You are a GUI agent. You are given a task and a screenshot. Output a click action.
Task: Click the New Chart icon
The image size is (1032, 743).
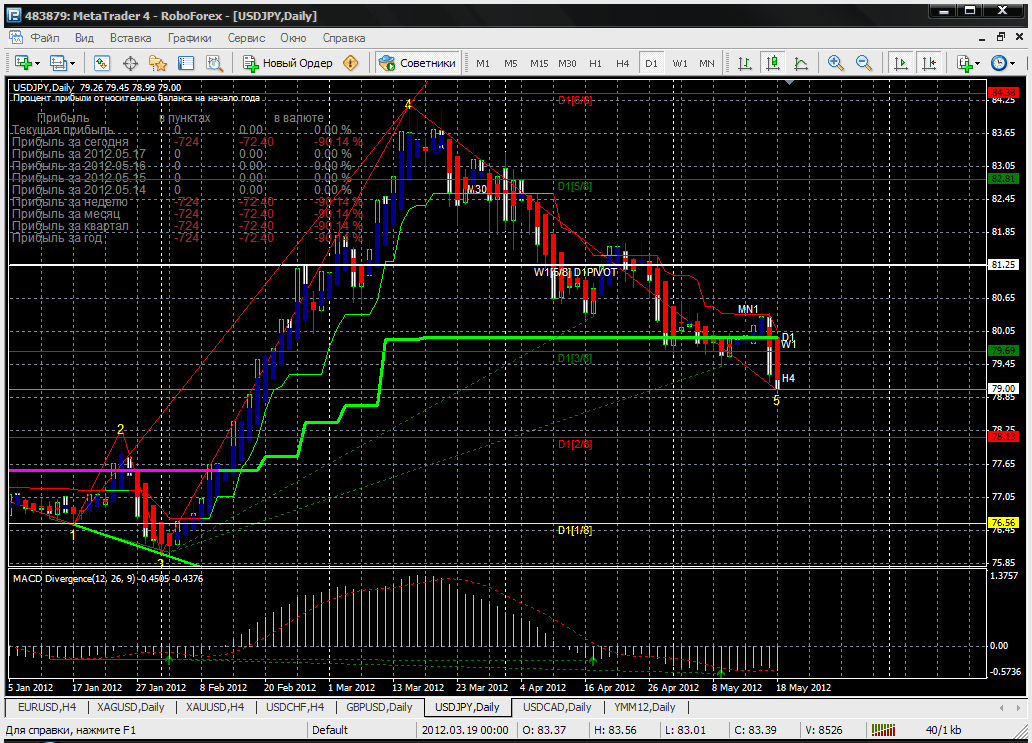coord(23,63)
